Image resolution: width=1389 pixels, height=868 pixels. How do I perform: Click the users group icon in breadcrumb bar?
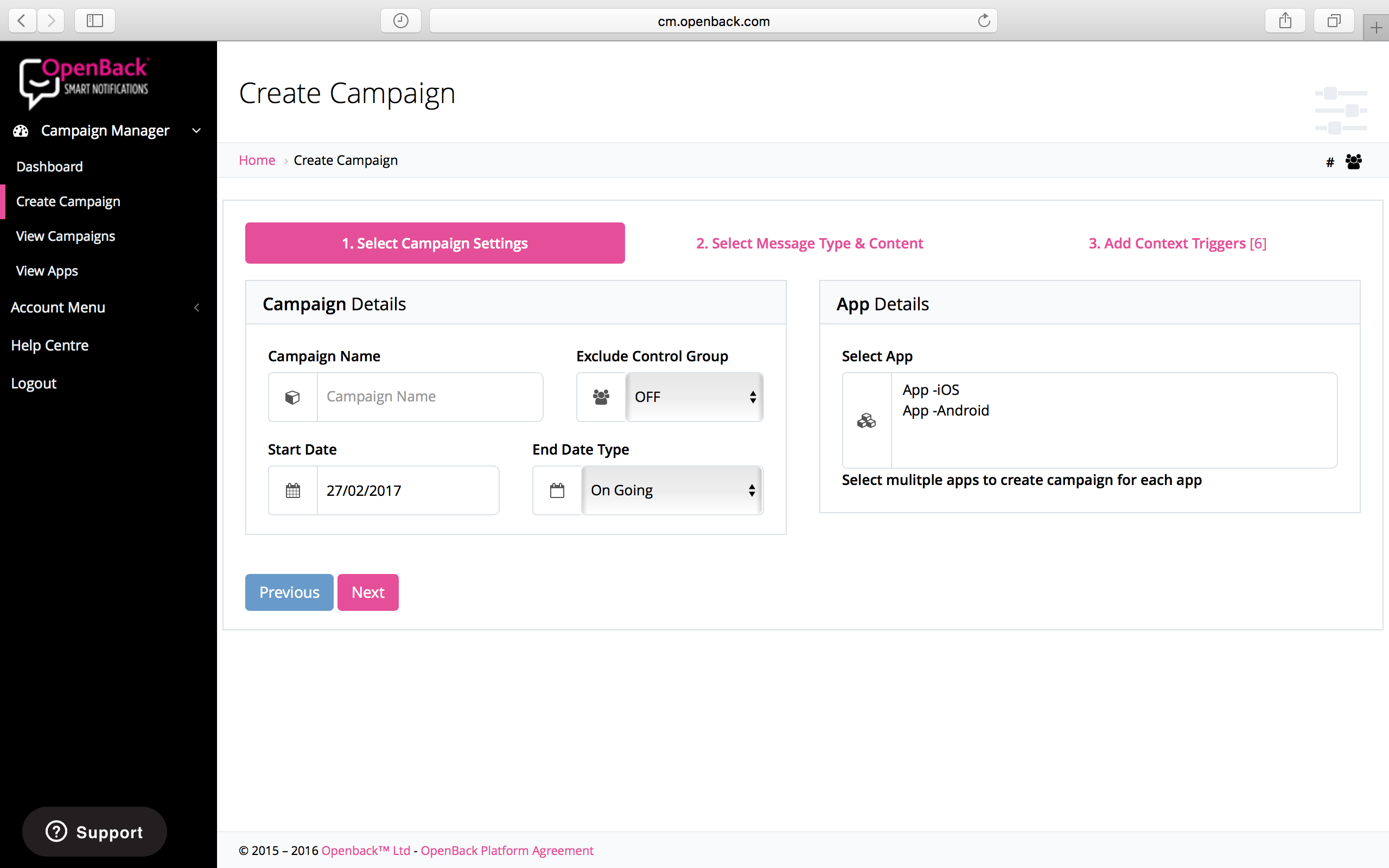[x=1353, y=162]
